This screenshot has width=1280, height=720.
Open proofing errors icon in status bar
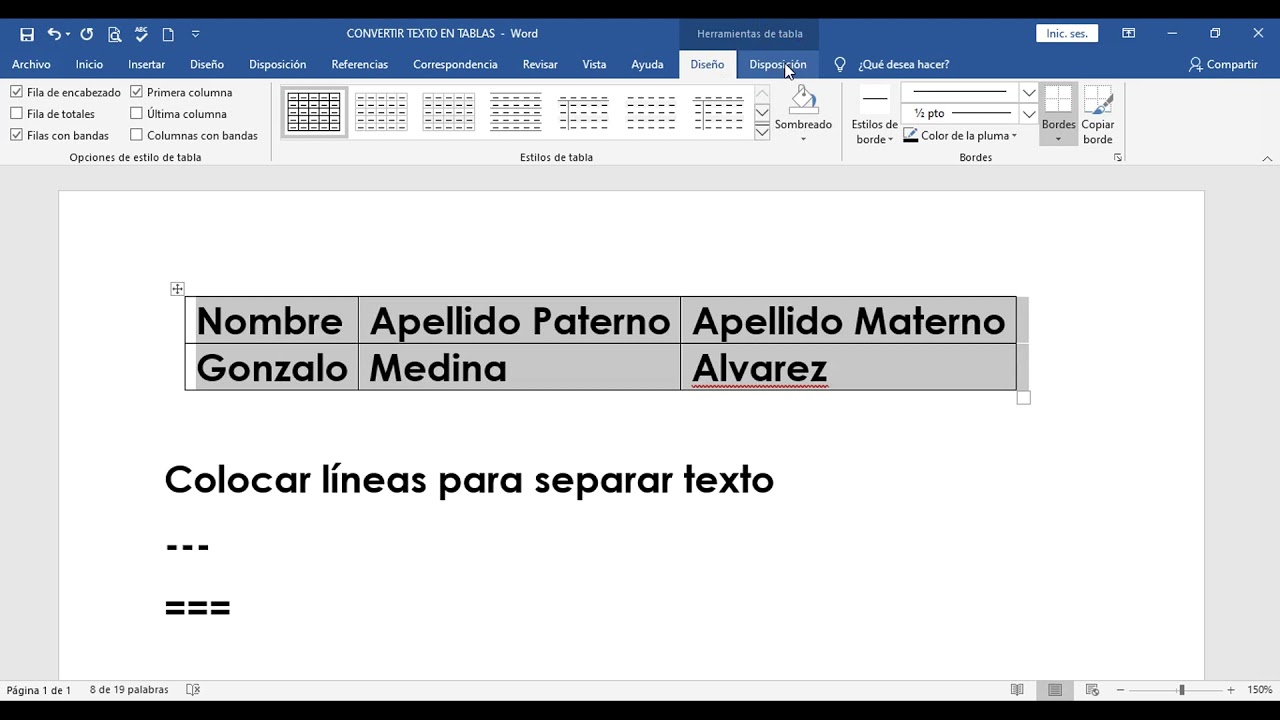(x=194, y=690)
